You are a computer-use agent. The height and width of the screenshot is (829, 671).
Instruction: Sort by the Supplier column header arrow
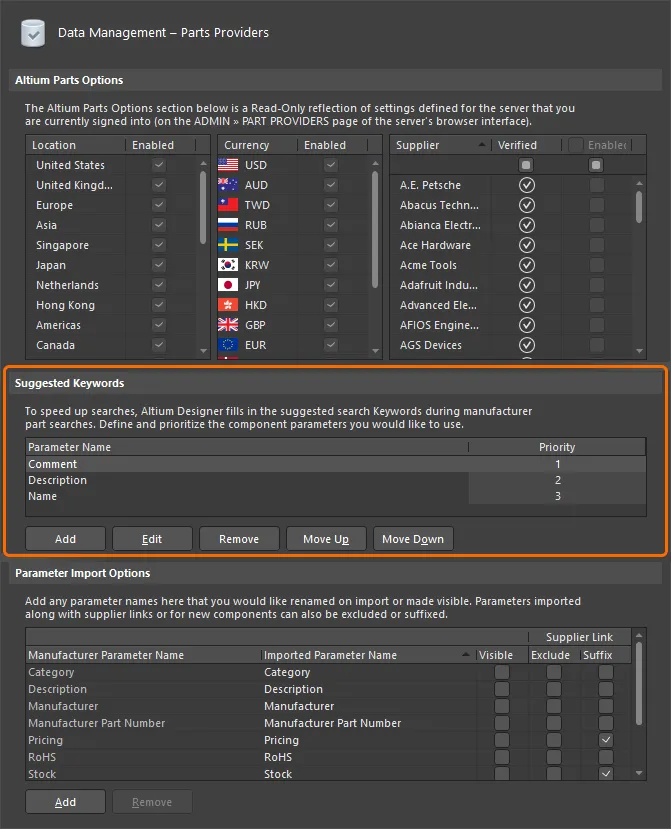[483, 145]
